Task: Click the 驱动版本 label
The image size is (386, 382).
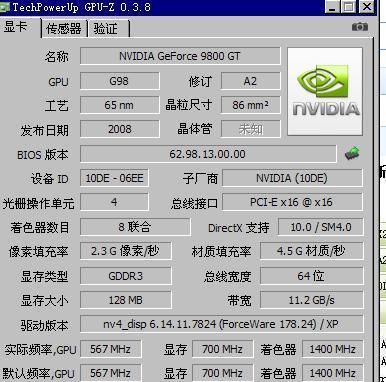Action: pyautogui.click(x=44, y=325)
